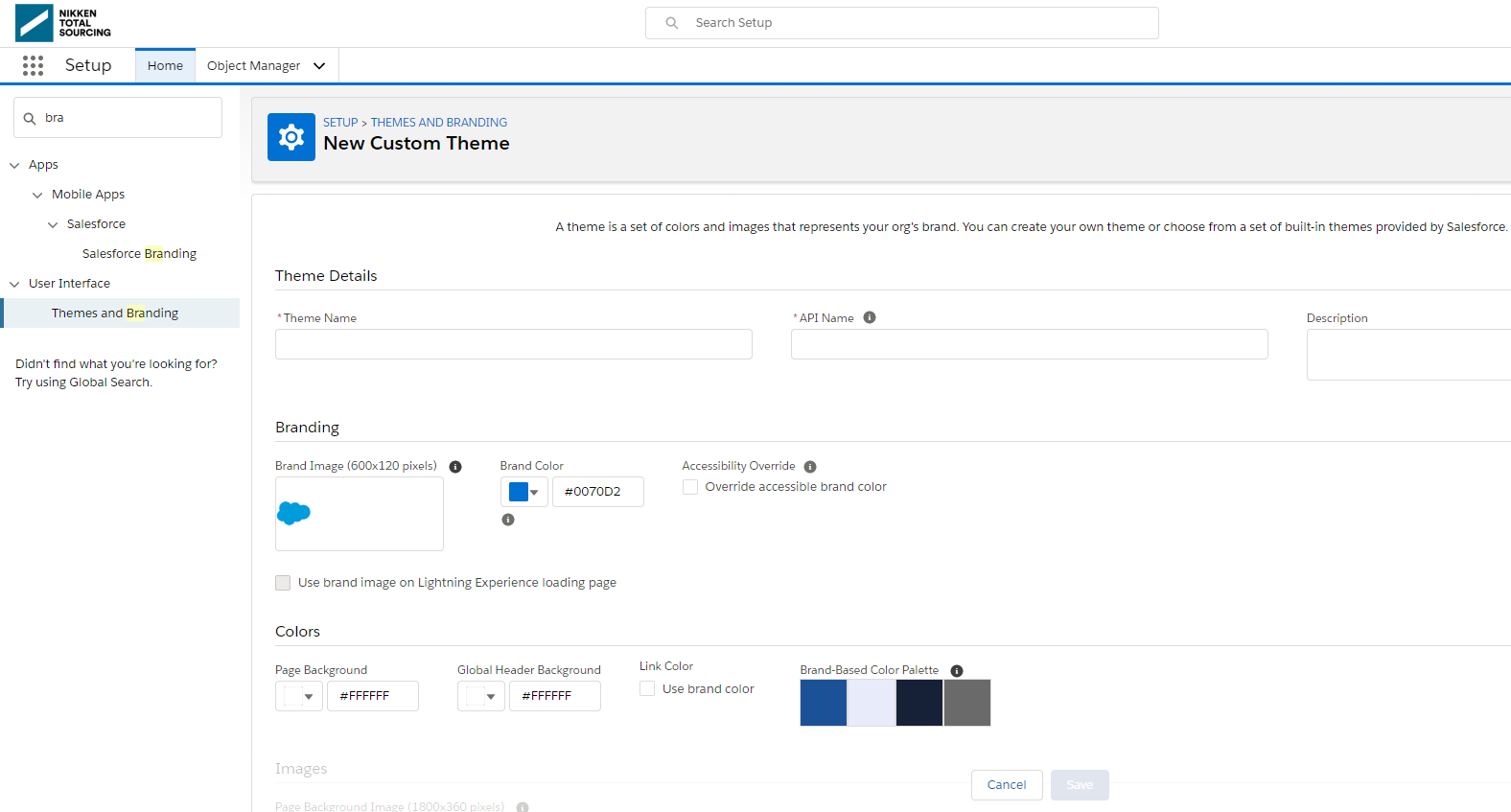
Task: Click the Accessibility Override info icon
Action: tap(810, 467)
